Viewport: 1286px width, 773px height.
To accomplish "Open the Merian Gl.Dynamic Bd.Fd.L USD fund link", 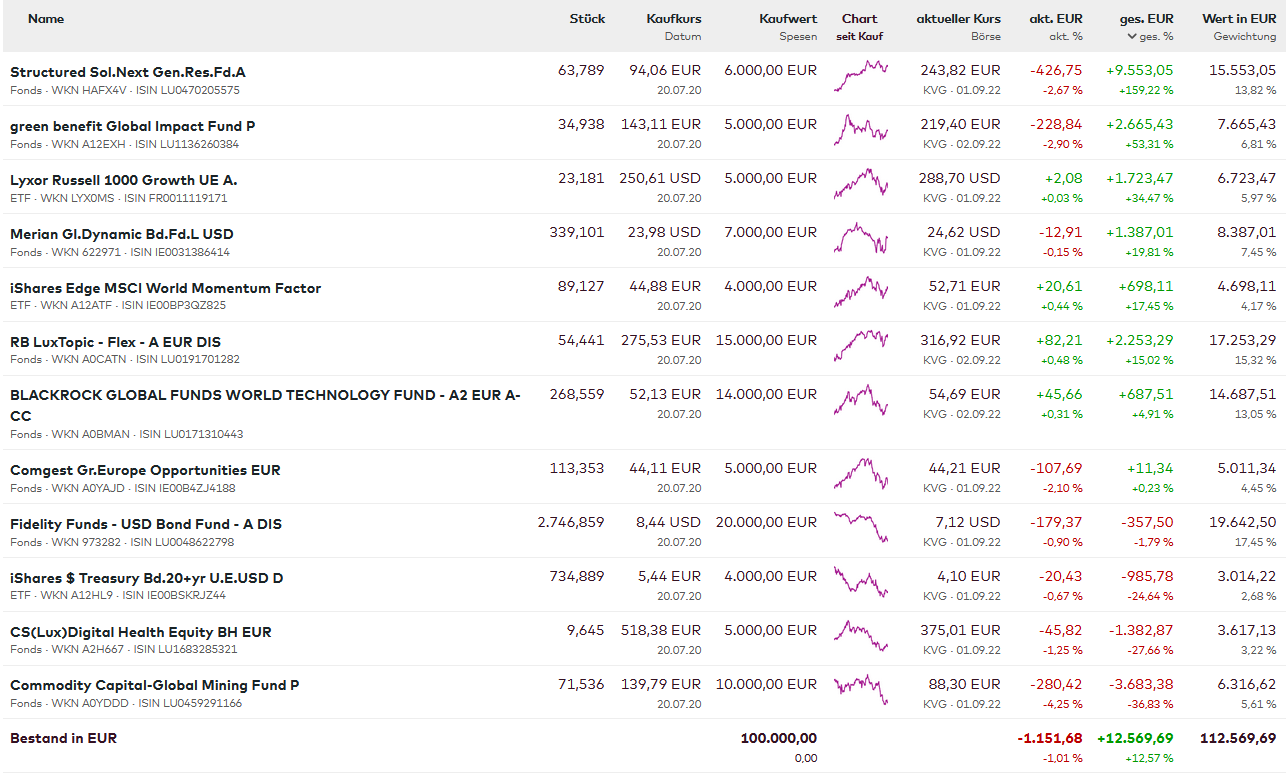I will click(121, 234).
